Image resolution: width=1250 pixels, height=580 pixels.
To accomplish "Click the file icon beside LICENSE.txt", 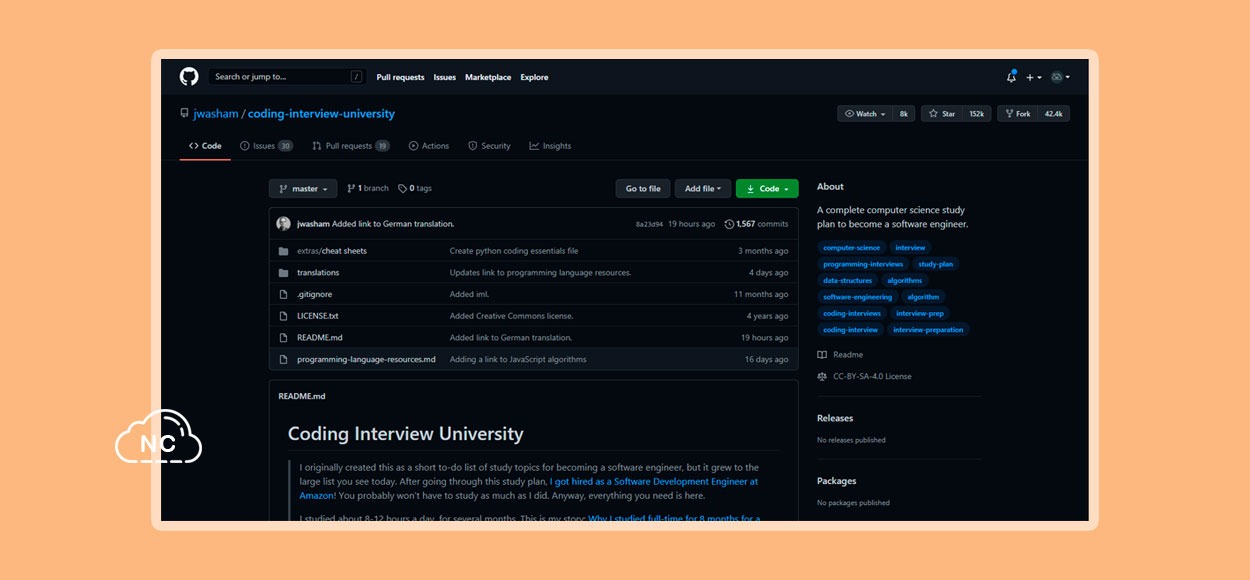I will 283,316.
